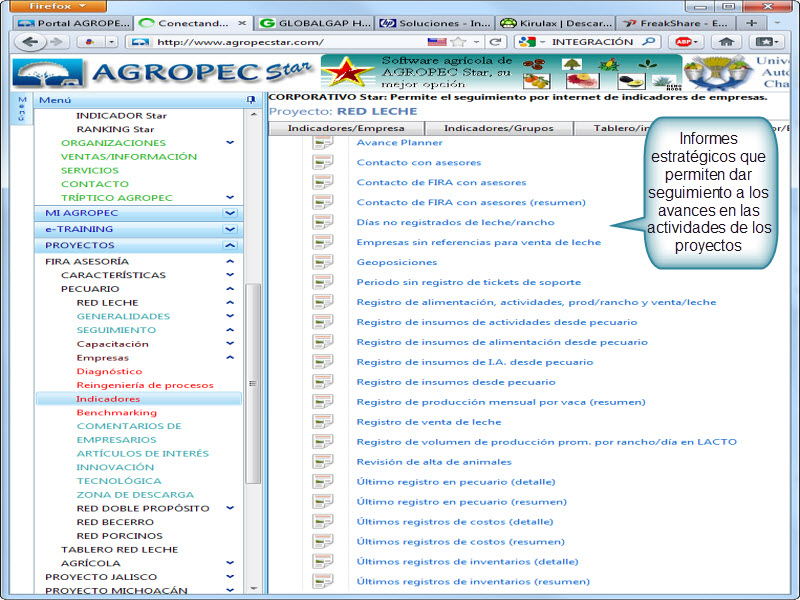Screen dimensions: 800x600
Task: Open the search engine dropdown arrow
Action: coord(542,42)
